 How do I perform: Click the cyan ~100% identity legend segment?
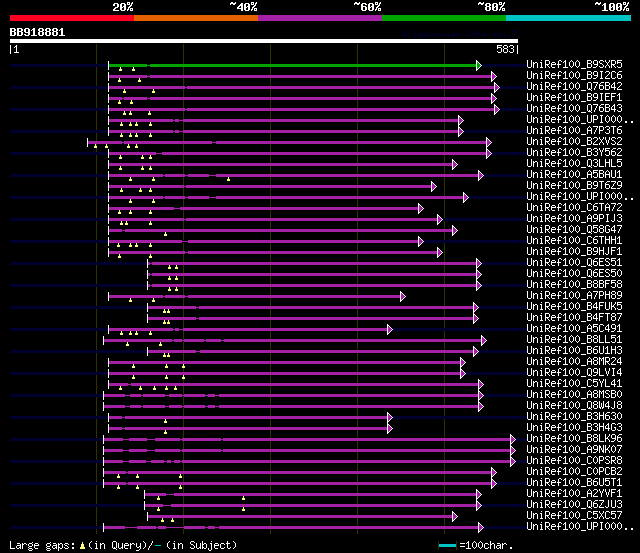click(569, 18)
